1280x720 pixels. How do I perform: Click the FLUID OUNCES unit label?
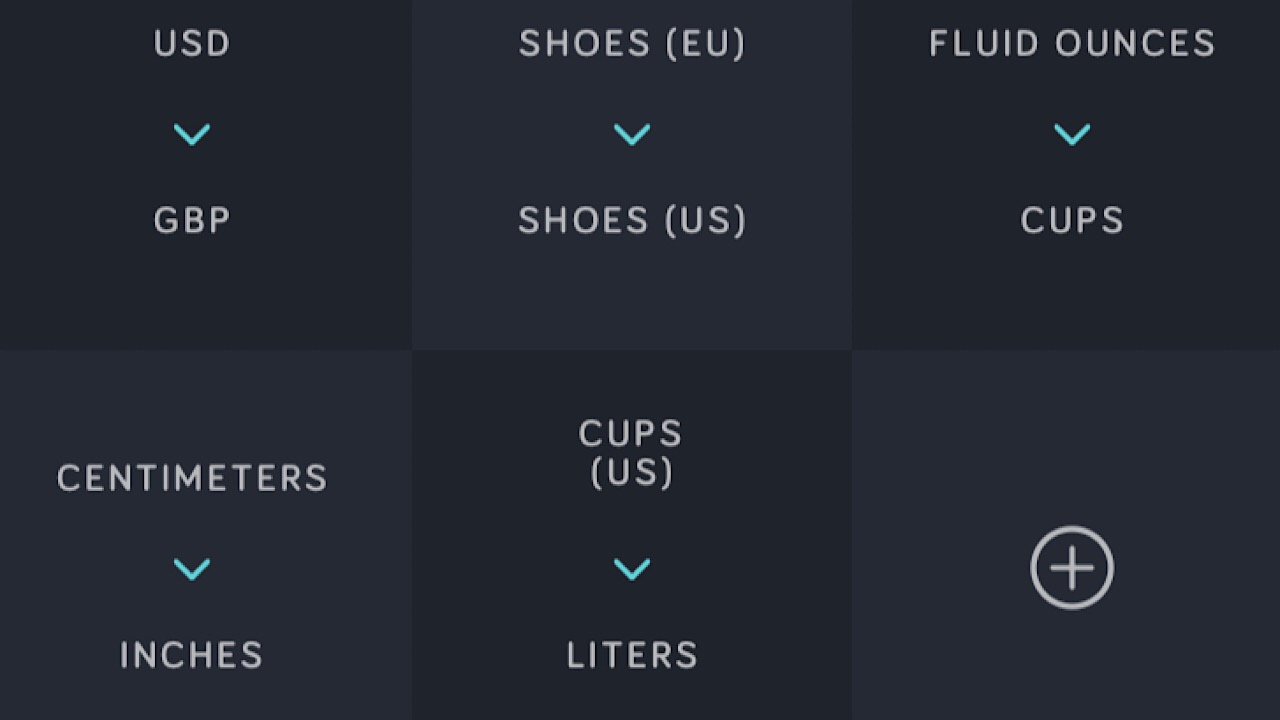[1071, 43]
